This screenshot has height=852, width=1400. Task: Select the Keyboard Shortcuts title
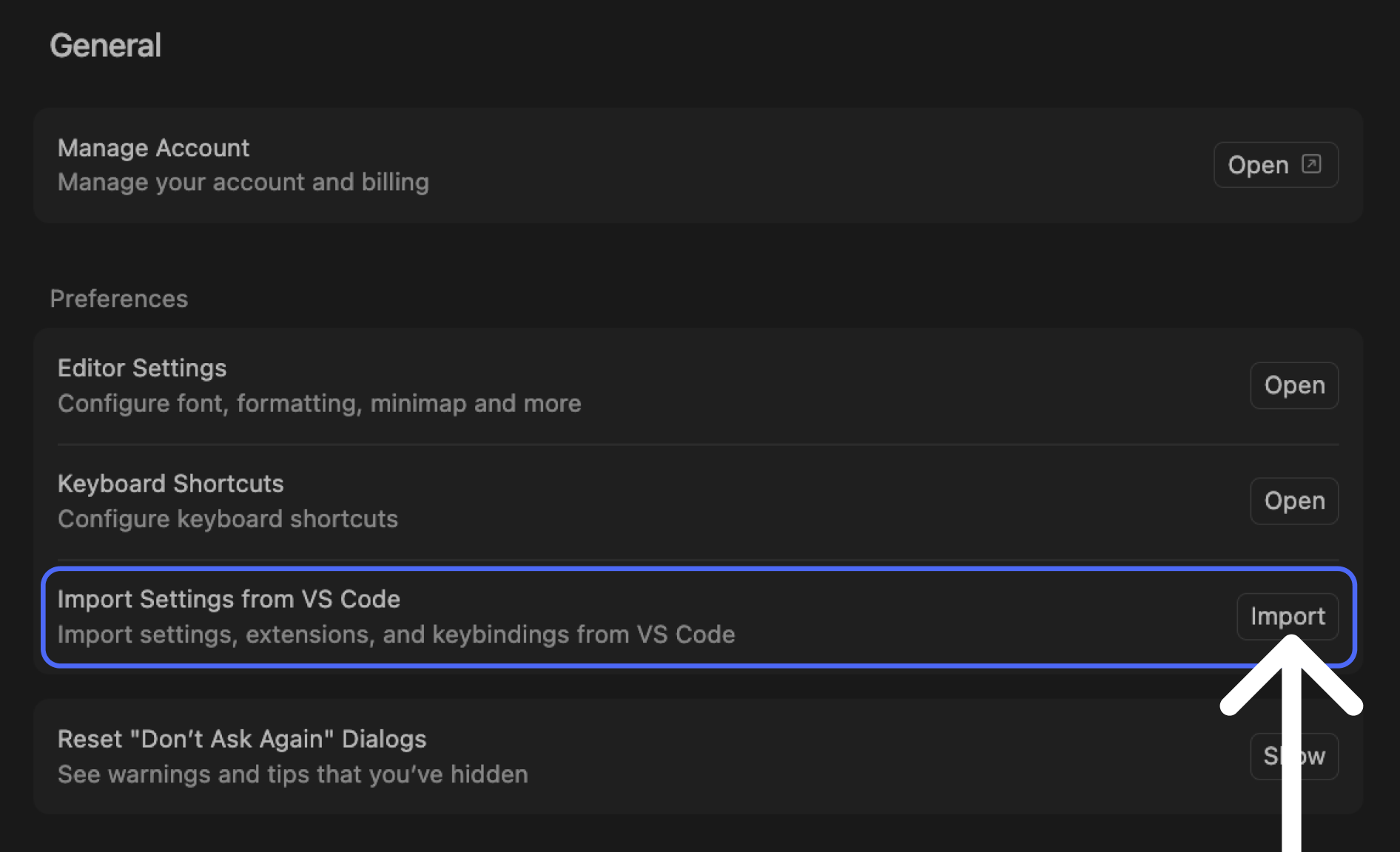tap(170, 484)
